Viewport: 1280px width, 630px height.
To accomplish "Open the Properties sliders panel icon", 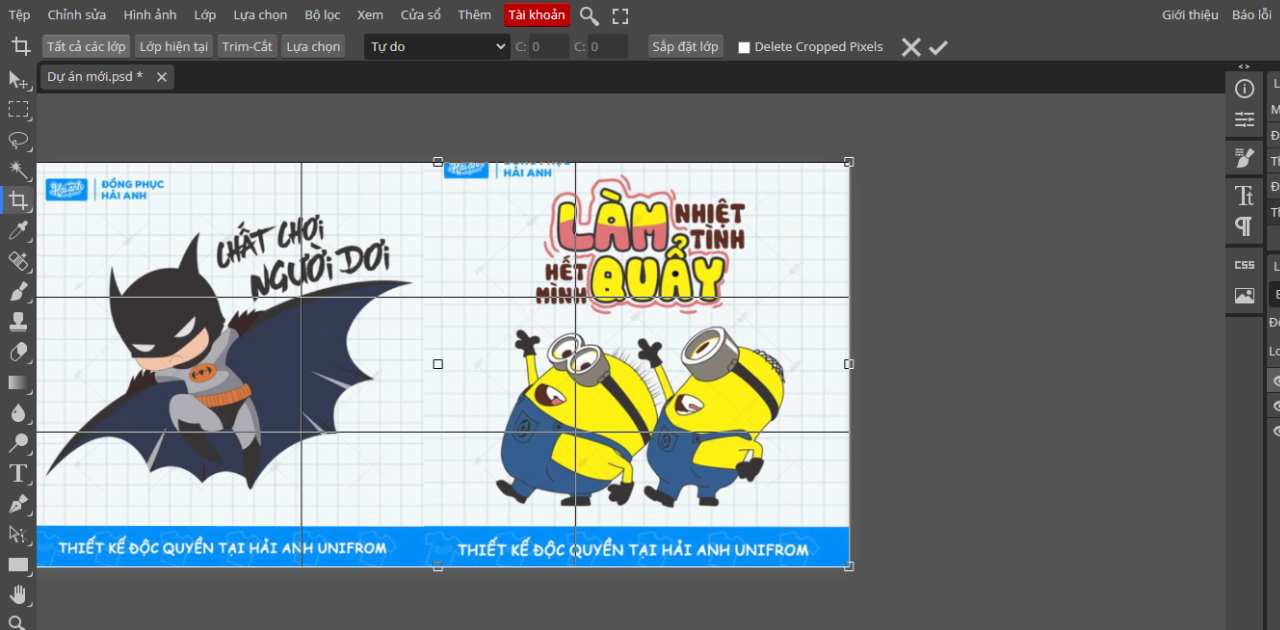I will coord(1244,120).
